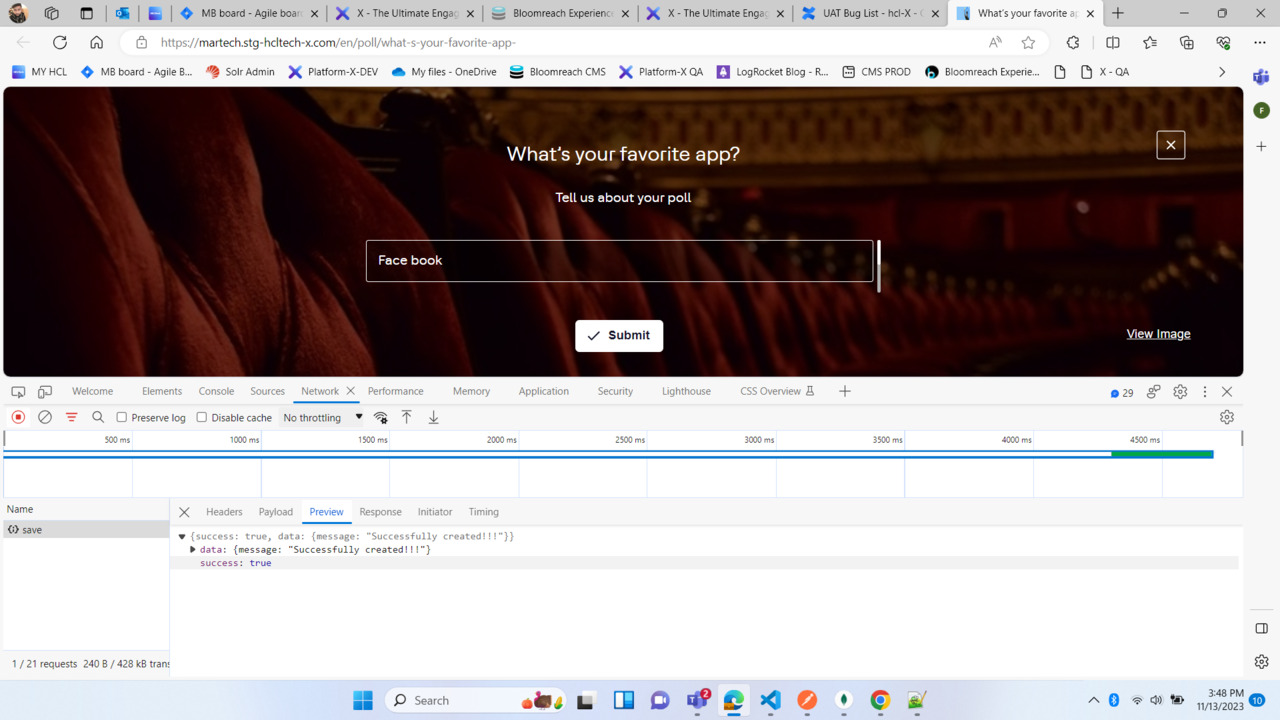Open the network request filter
The image size is (1280, 720).
point(70,417)
